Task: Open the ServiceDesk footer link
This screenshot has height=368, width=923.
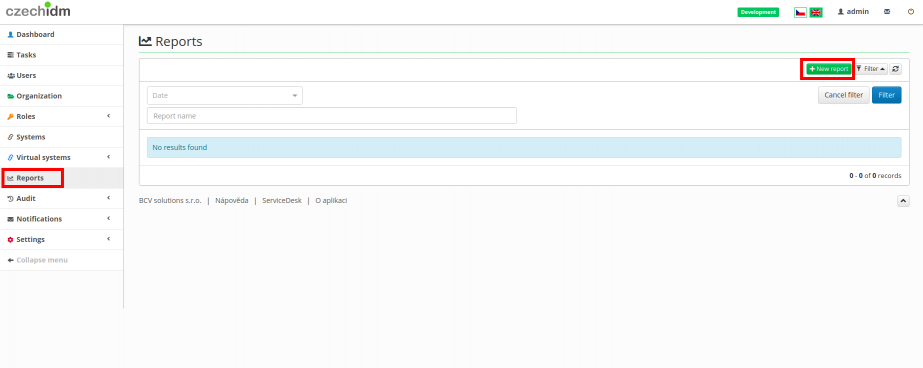Action: point(282,201)
